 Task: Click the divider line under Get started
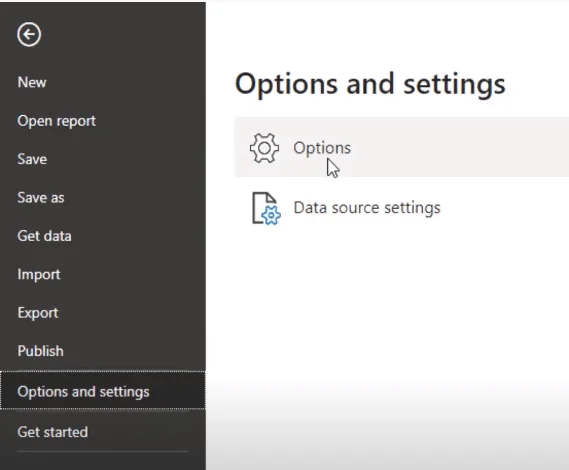(x=103, y=451)
